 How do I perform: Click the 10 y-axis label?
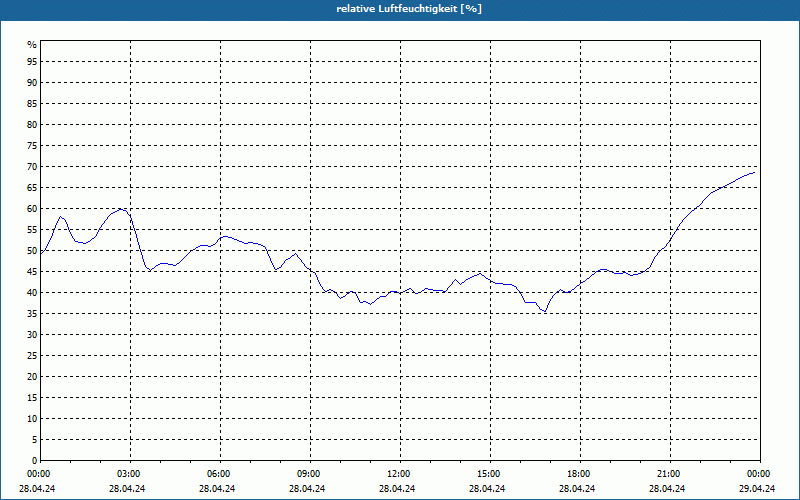(x=32, y=419)
